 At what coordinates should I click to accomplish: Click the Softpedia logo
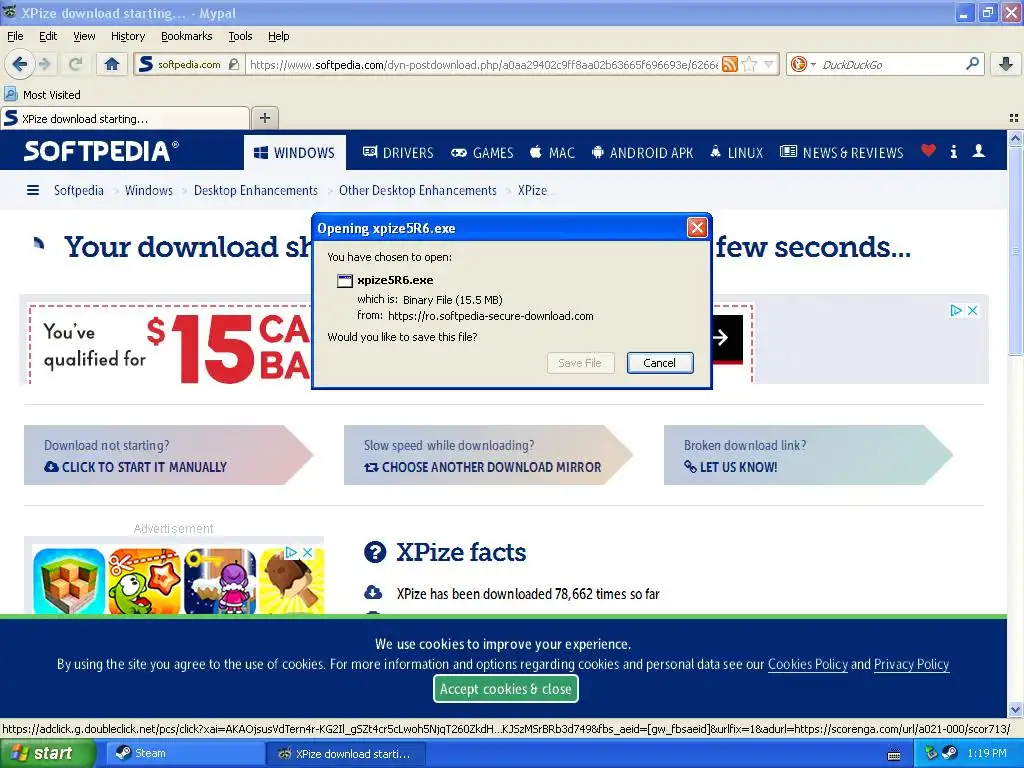(101, 151)
